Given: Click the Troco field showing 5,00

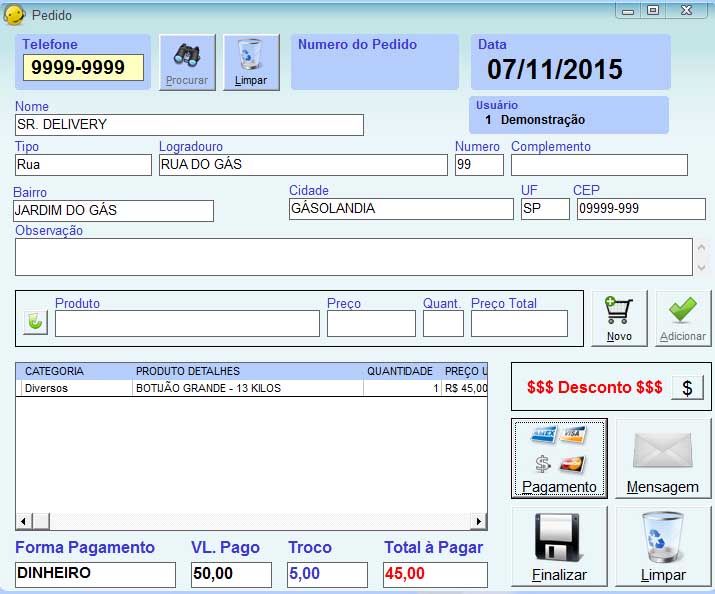Looking at the screenshot, I should (327, 574).
